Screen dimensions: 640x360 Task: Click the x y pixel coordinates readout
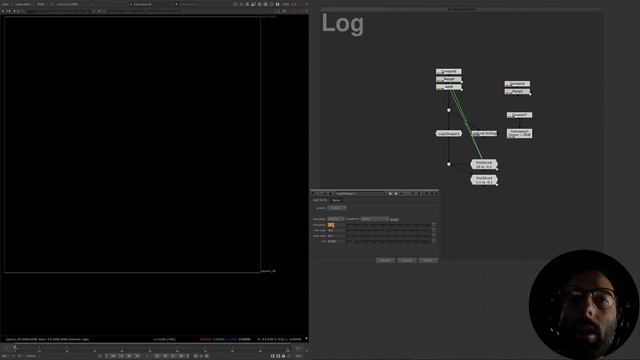pyautogui.click(x=164, y=339)
